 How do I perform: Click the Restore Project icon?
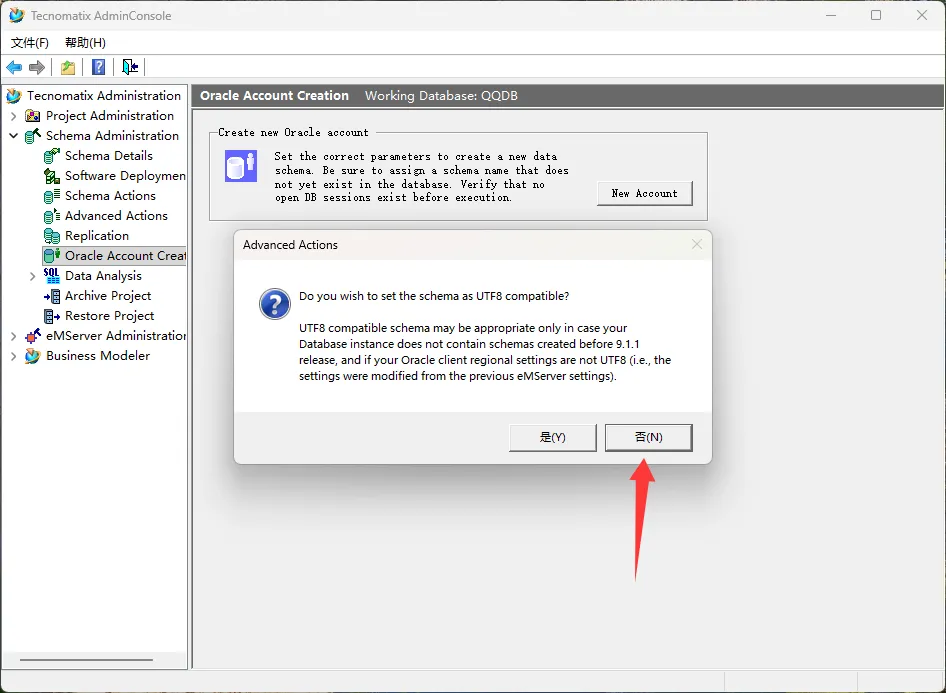[52, 316]
